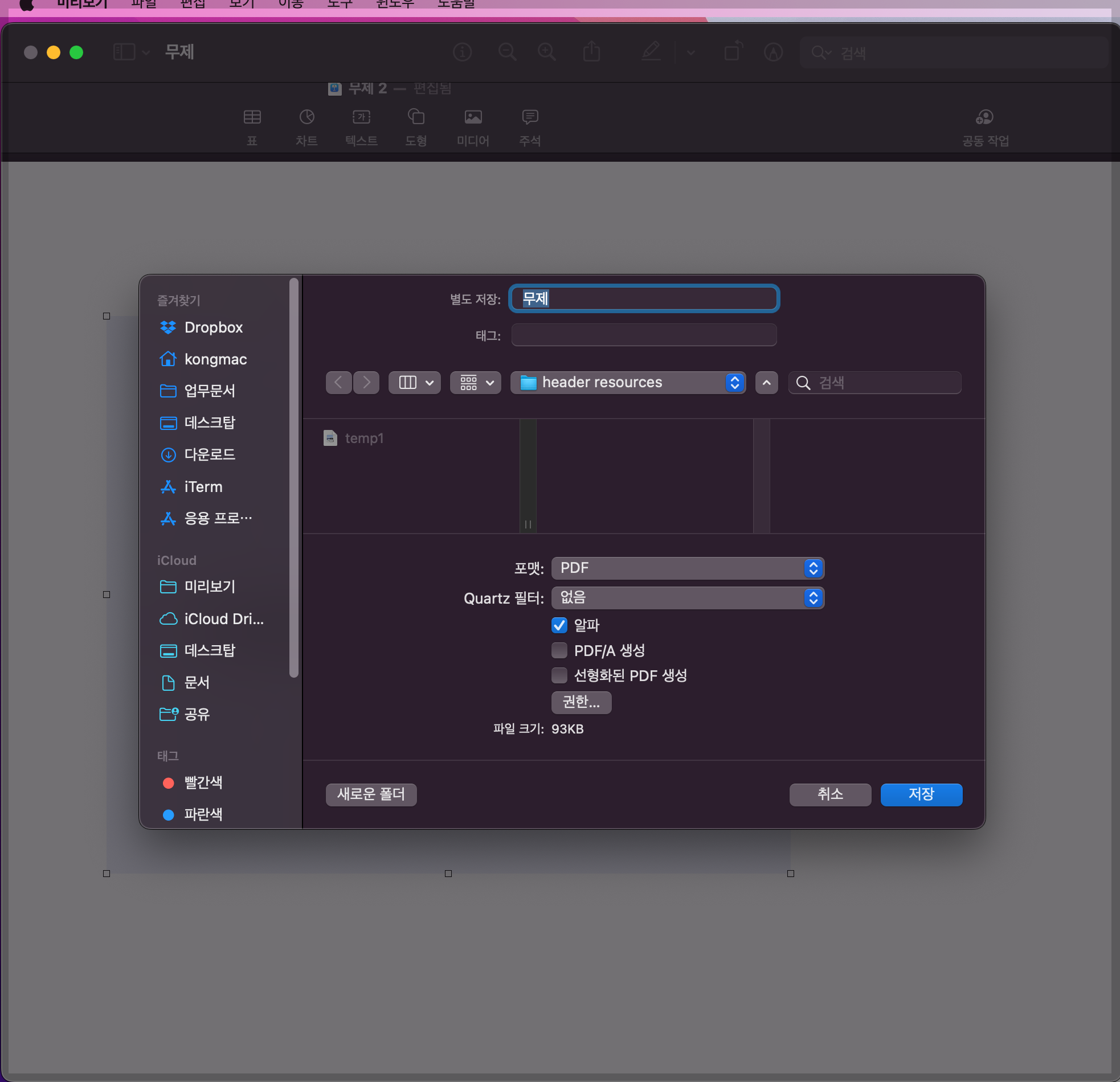The image size is (1120, 1082).
Task: Open the 포맷 PDF format dropdown
Action: [687, 568]
